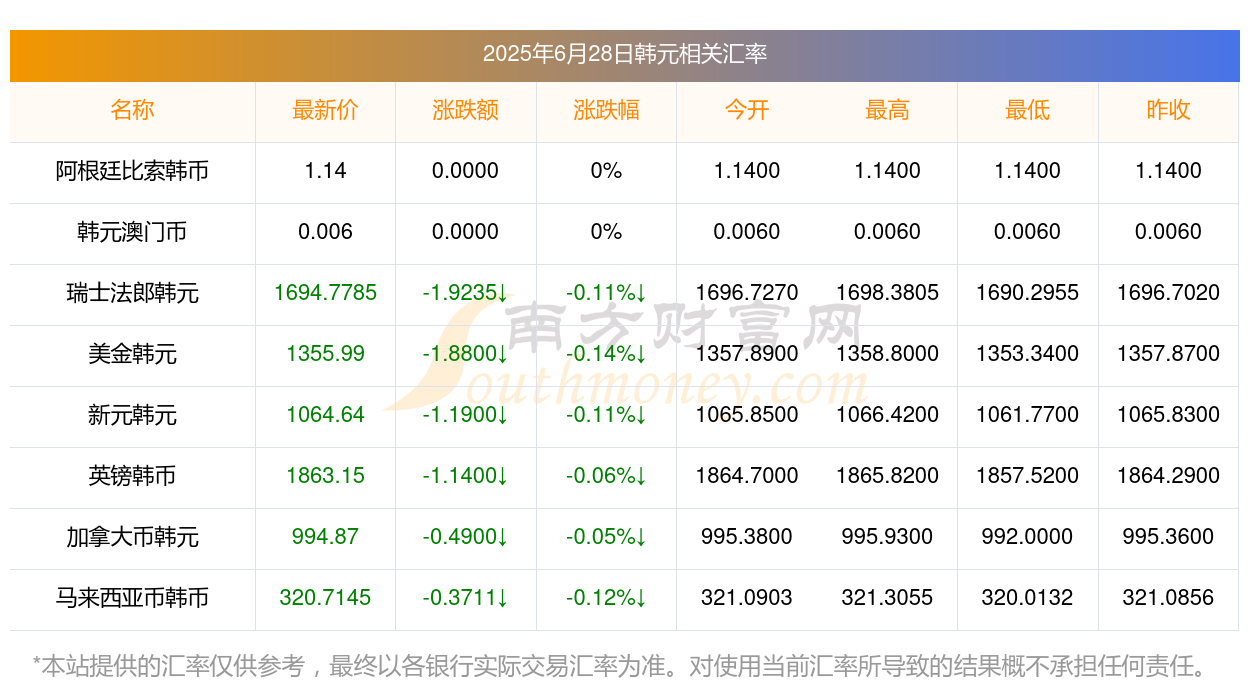This screenshot has width=1250, height=698.
Task: Click change value -1.1900↓
Action: 465,415
